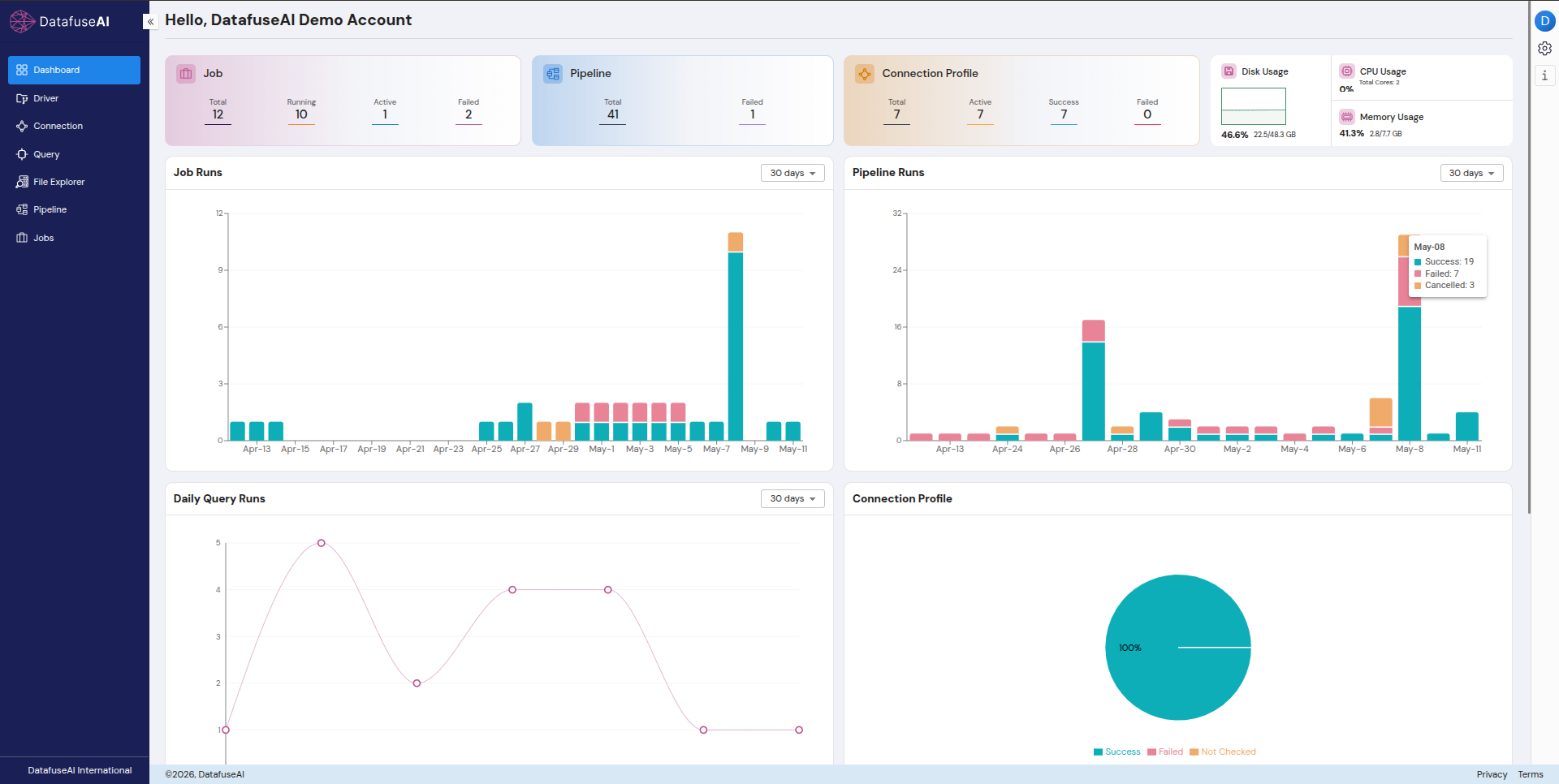Click the Memory Usage 41.3% value

[x=1352, y=133]
